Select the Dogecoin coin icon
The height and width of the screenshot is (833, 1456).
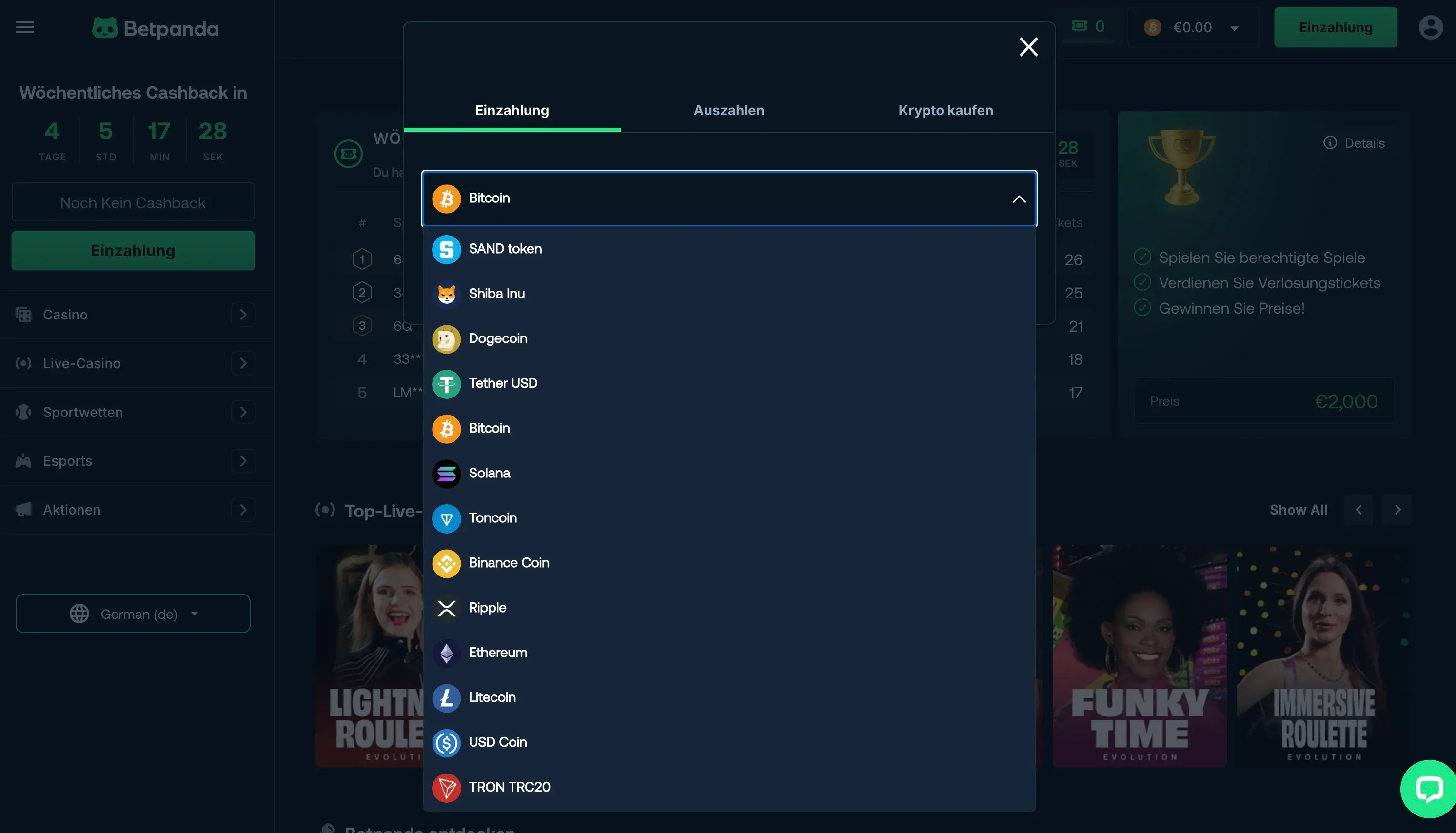(446, 338)
